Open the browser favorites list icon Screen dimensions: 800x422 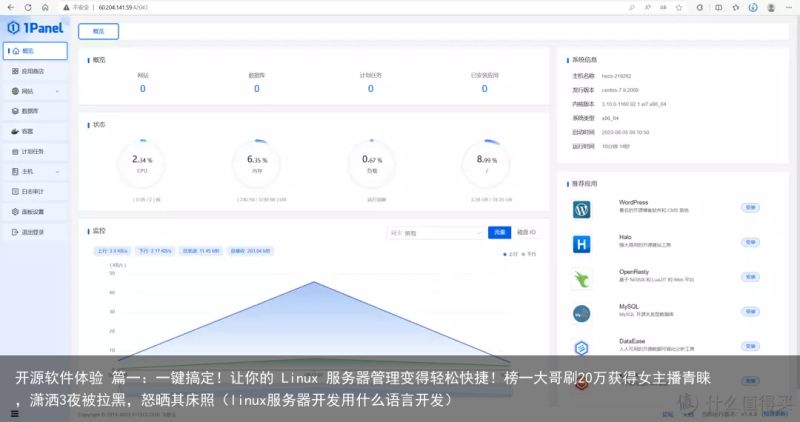pos(736,8)
